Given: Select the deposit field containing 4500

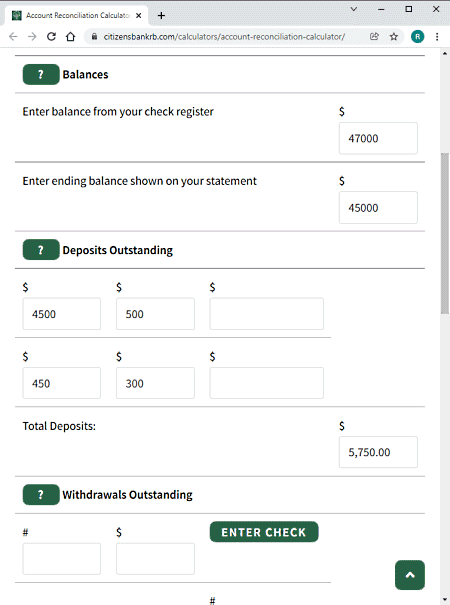Looking at the screenshot, I should click(62, 314).
